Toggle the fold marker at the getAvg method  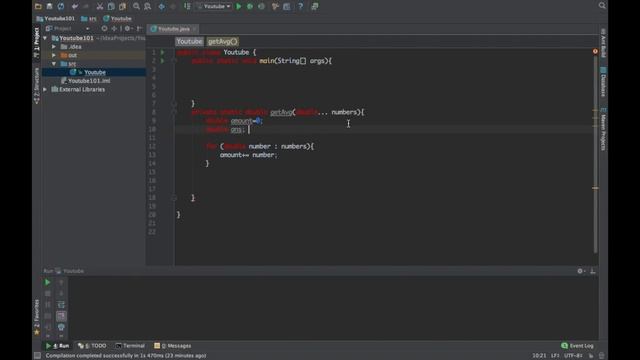174,112
